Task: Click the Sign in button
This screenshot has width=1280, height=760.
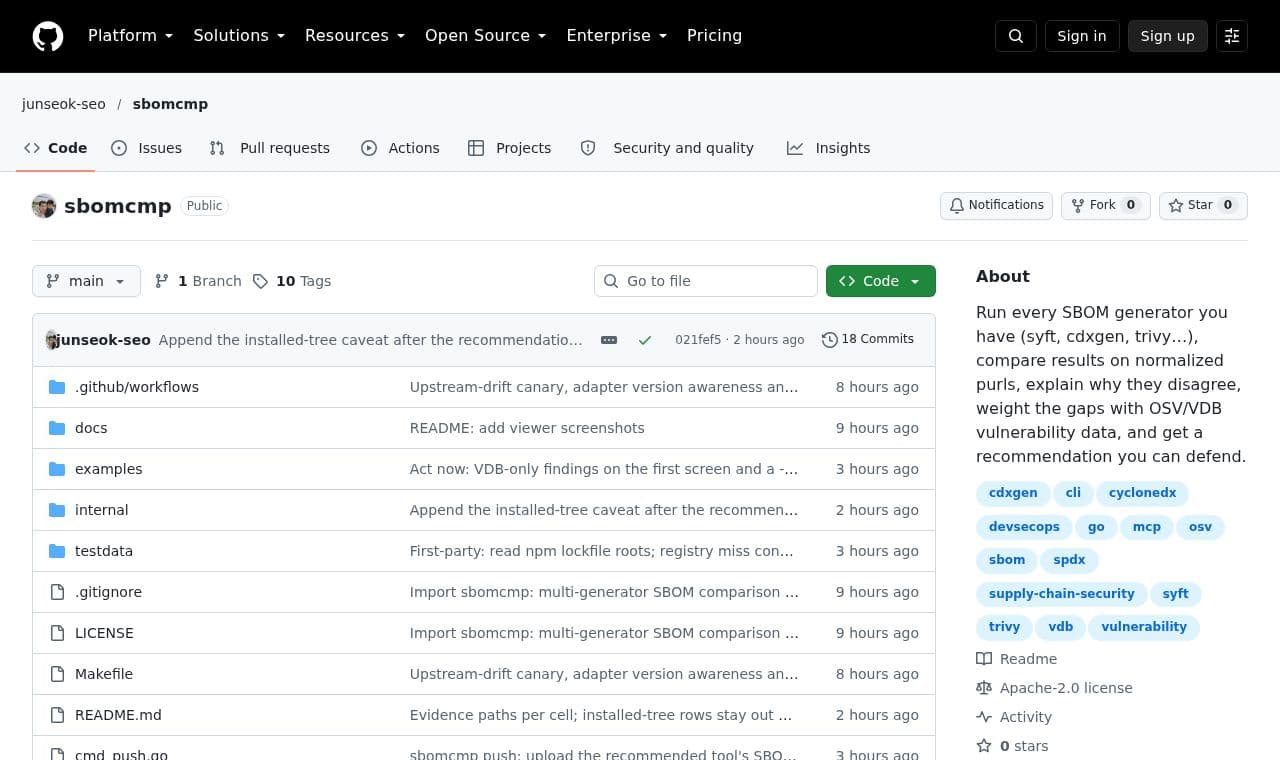Action: click(x=1082, y=36)
